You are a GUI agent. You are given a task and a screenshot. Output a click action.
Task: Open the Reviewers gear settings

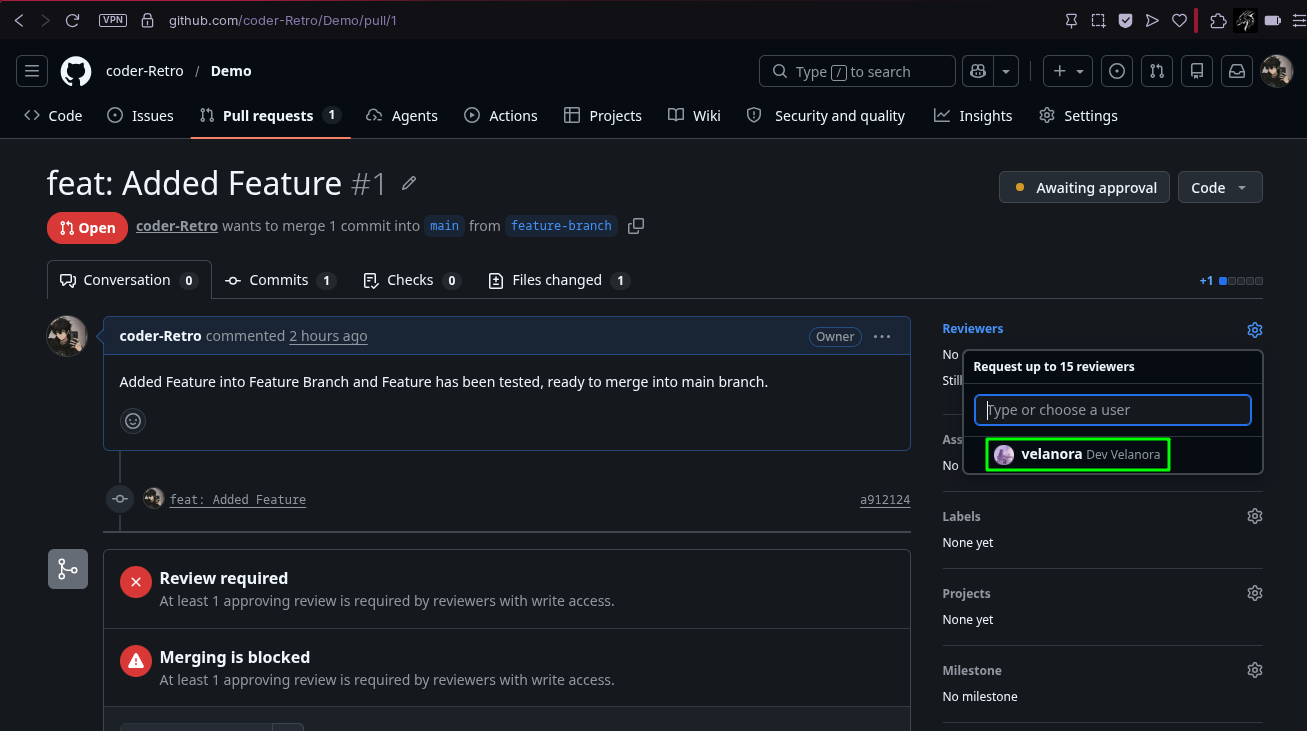coord(1255,329)
